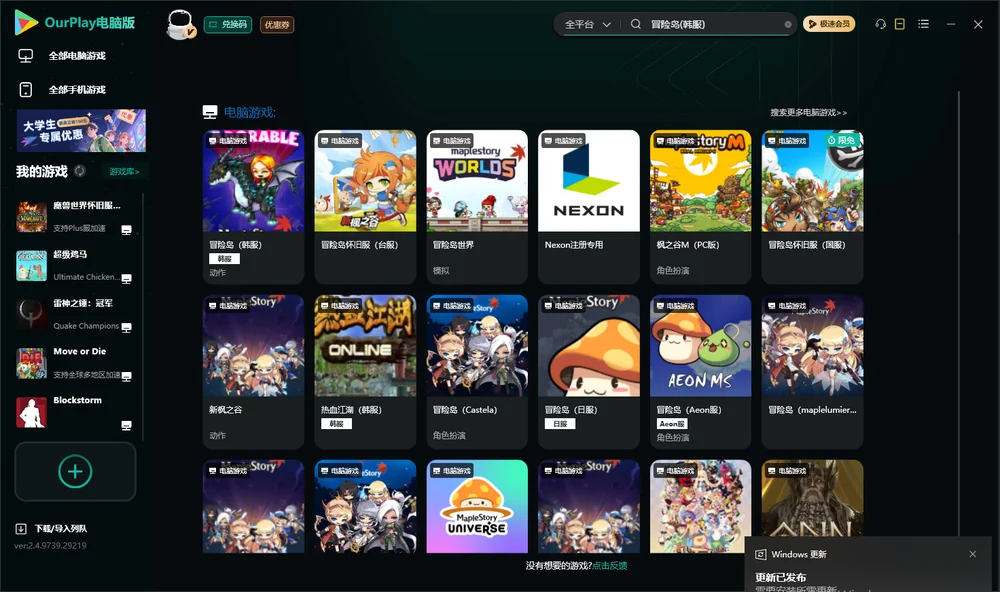This screenshot has height=592, width=1000.
Task: Click the OurPlay logo icon
Action: coord(26,23)
